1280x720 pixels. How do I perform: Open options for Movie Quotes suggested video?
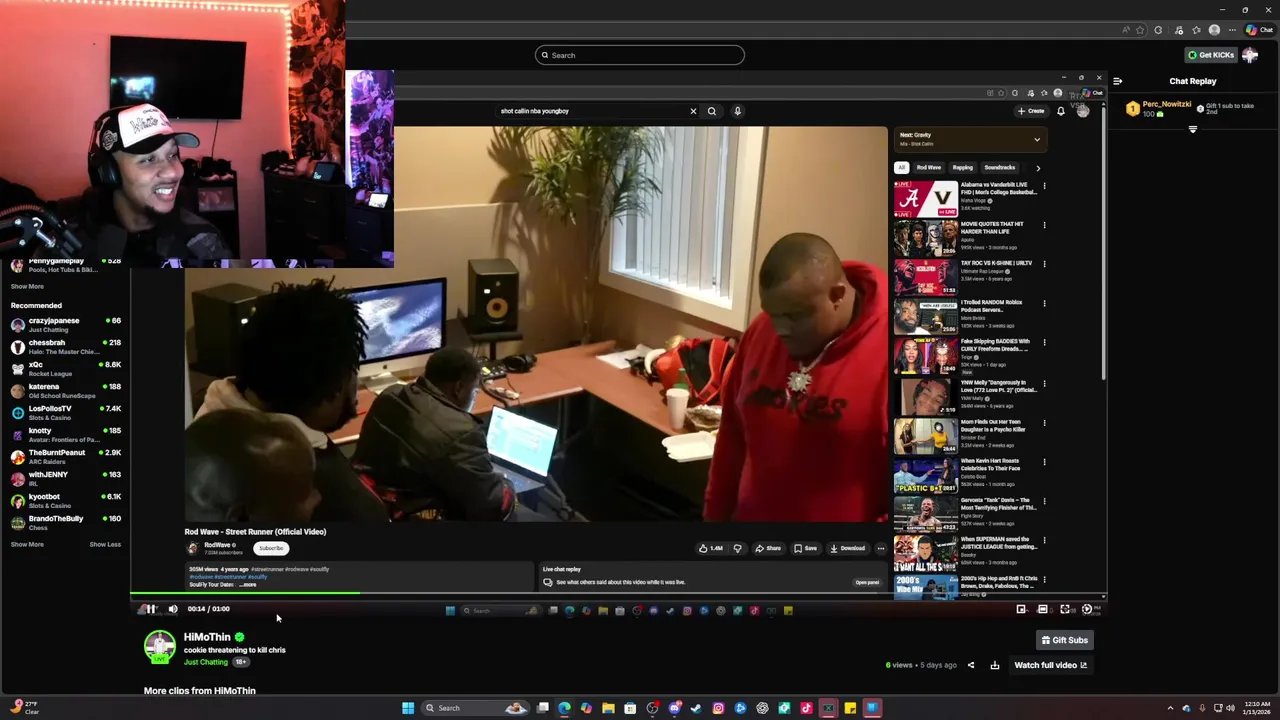coord(1044,225)
